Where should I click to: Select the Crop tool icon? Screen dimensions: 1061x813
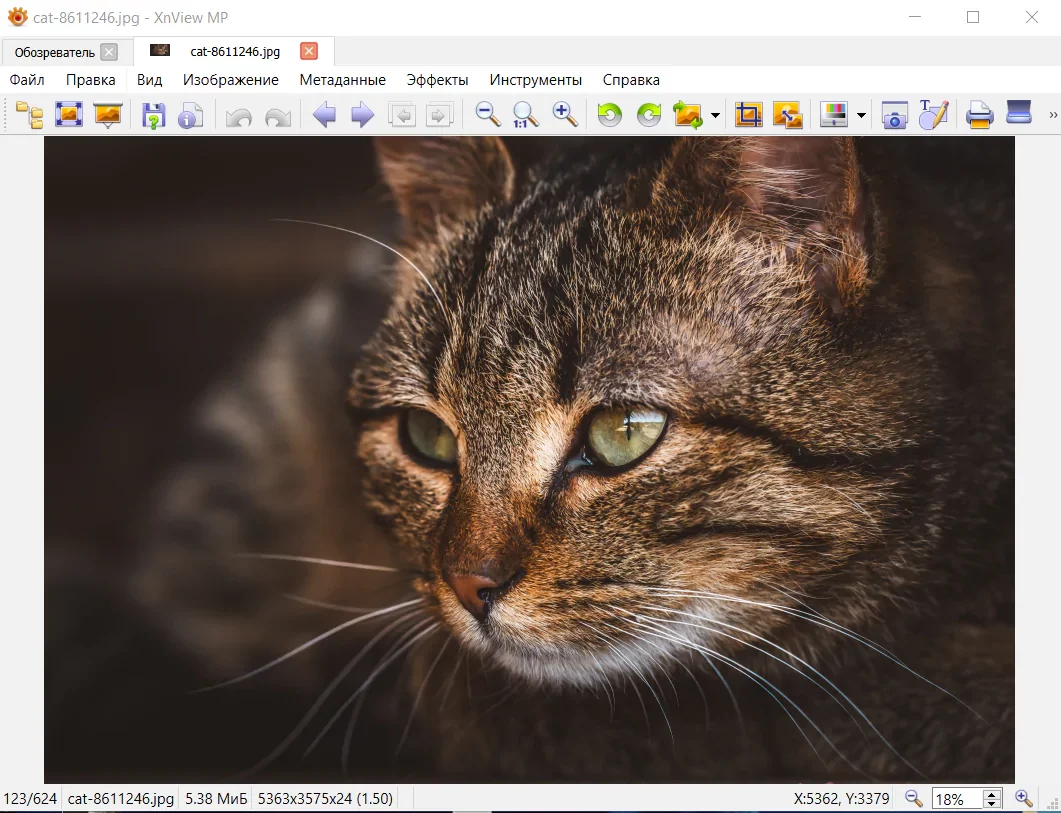(748, 115)
